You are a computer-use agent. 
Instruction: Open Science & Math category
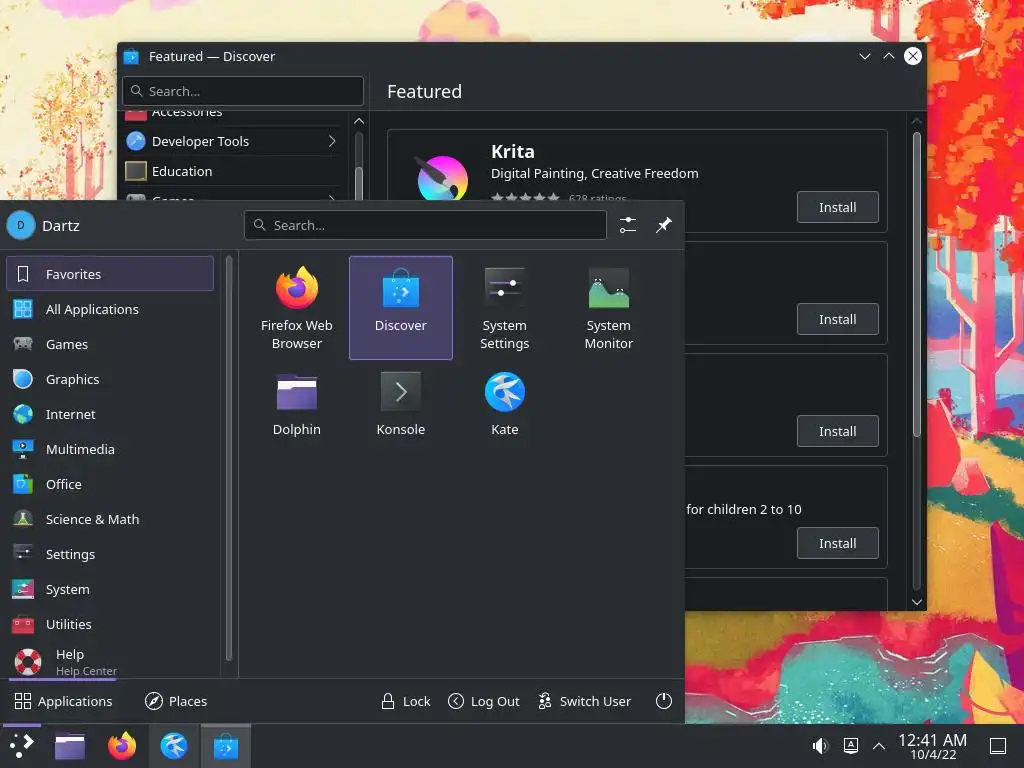[110, 519]
